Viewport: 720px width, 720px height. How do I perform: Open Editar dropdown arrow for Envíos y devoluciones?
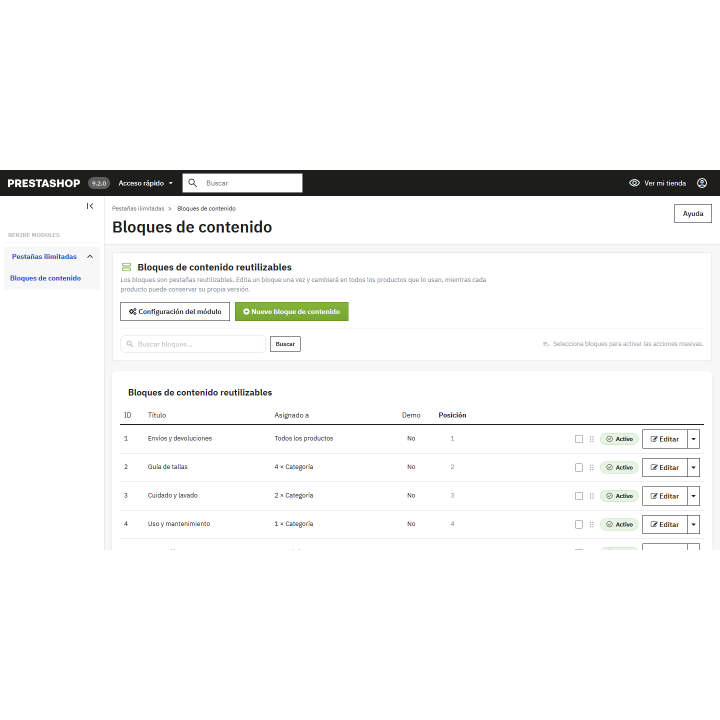tap(693, 439)
